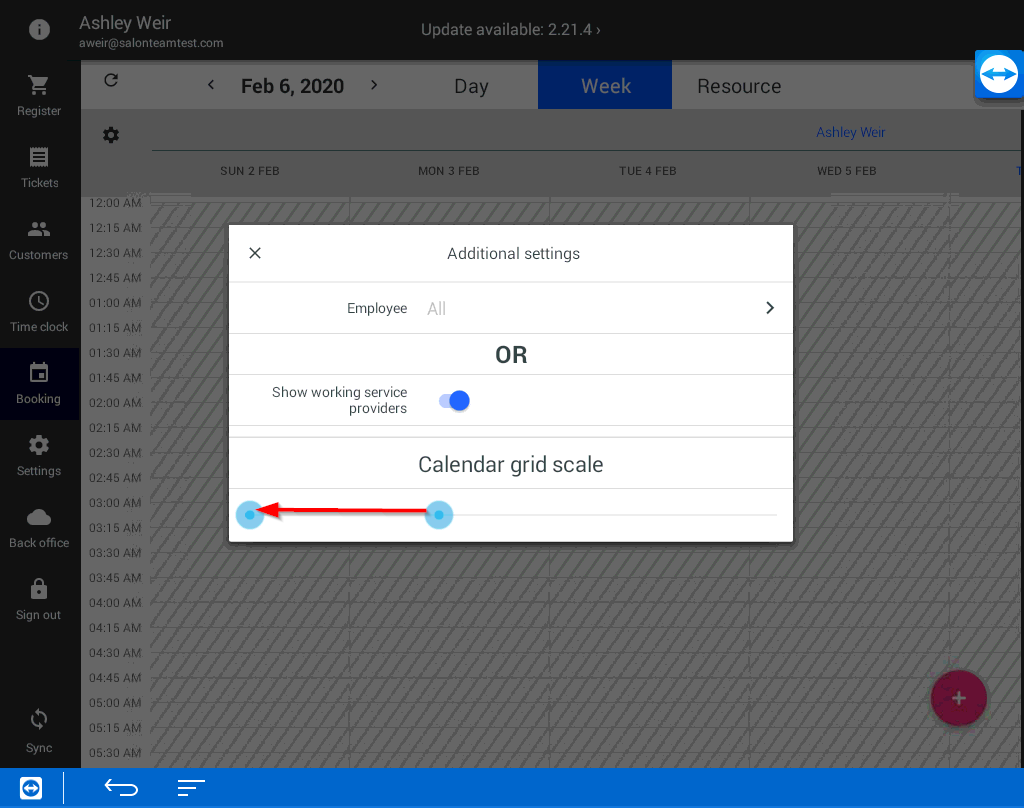Click the Update available 2.21.4 link
The height and width of the screenshot is (808, 1024).
point(511,30)
